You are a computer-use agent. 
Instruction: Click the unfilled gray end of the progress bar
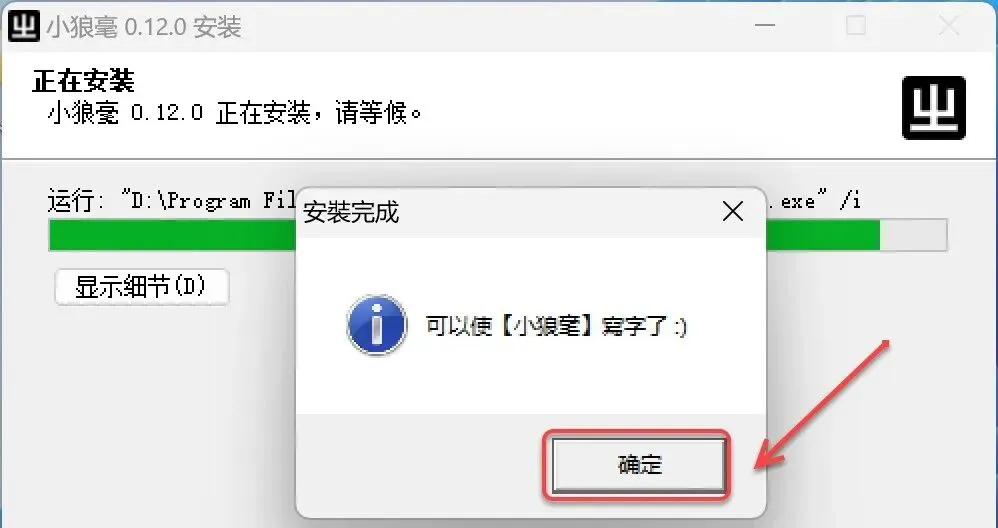[x=913, y=235]
